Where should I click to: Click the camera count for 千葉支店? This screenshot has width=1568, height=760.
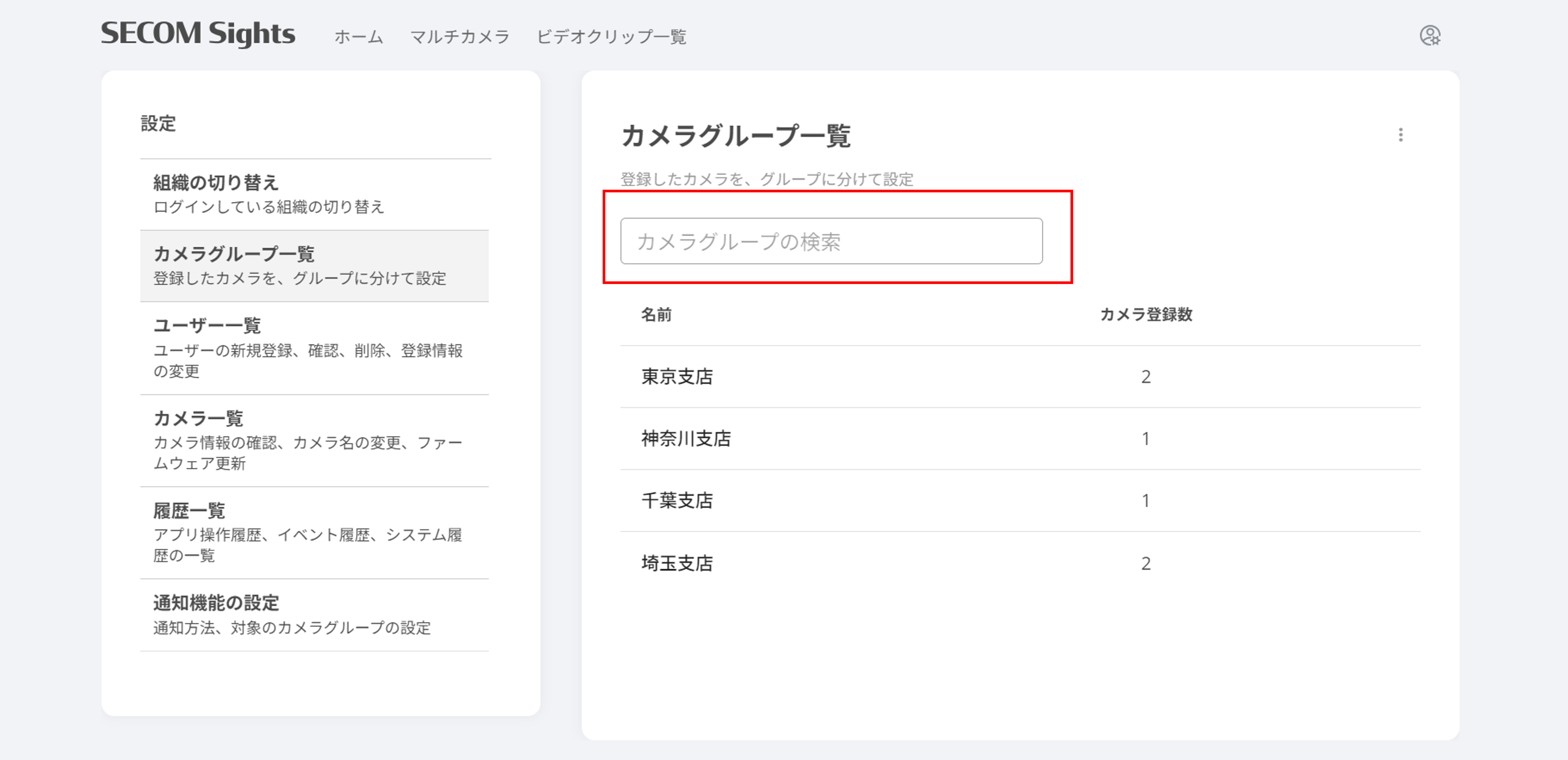pyautogui.click(x=1146, y=500)
